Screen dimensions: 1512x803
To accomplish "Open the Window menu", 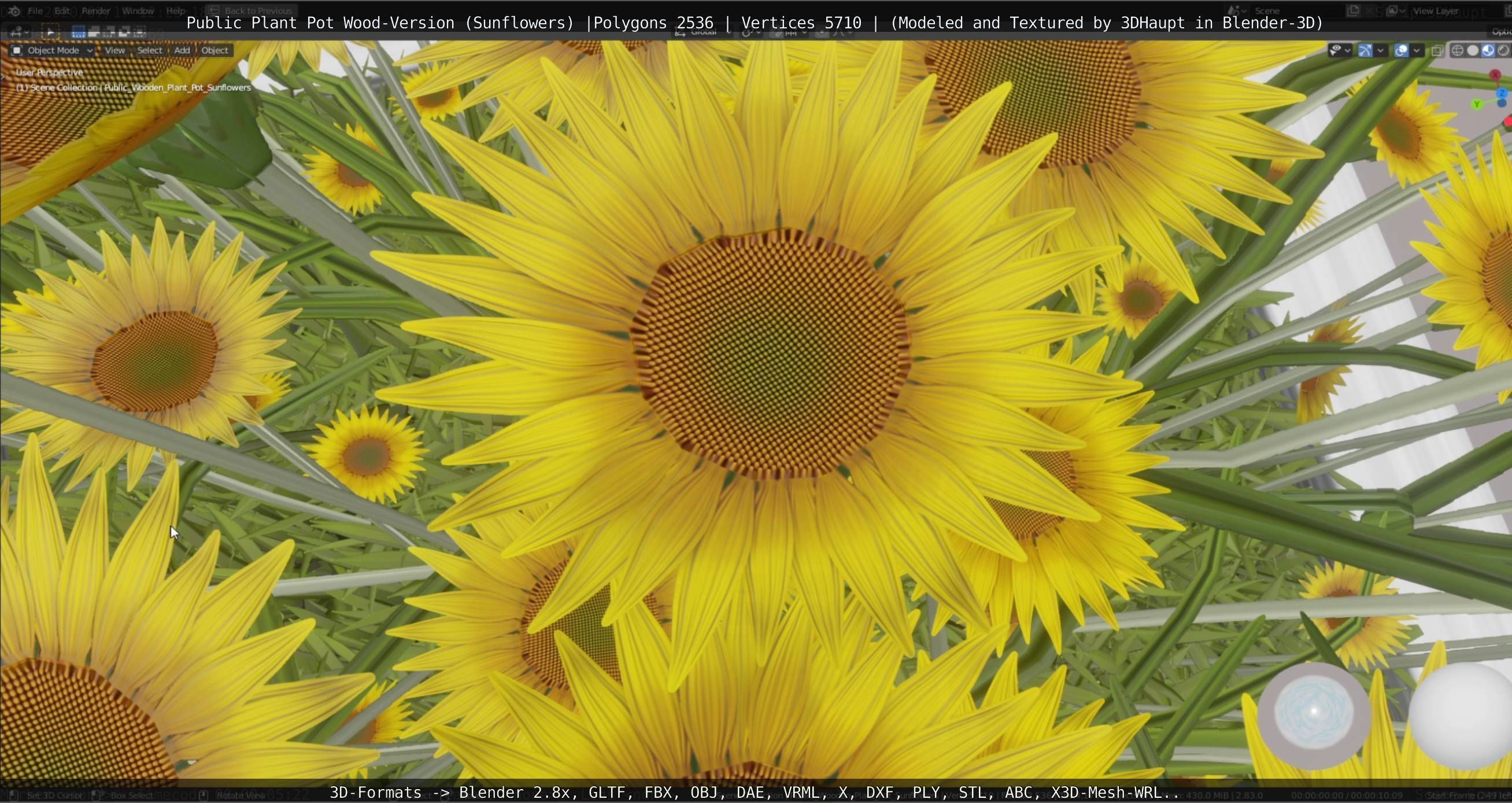I will [x=138, y=10].
